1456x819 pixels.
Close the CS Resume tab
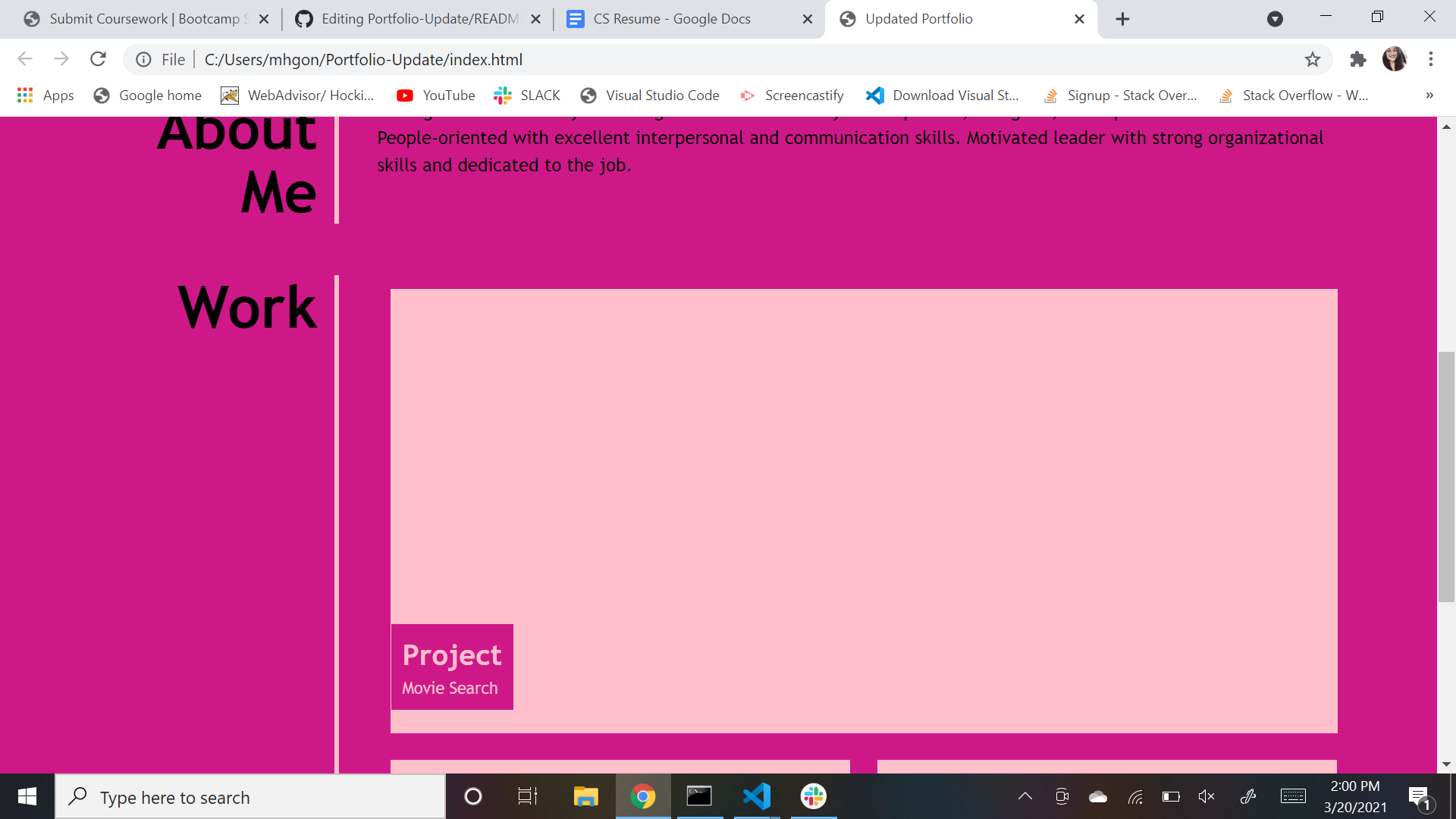click(x=808, y=19)
